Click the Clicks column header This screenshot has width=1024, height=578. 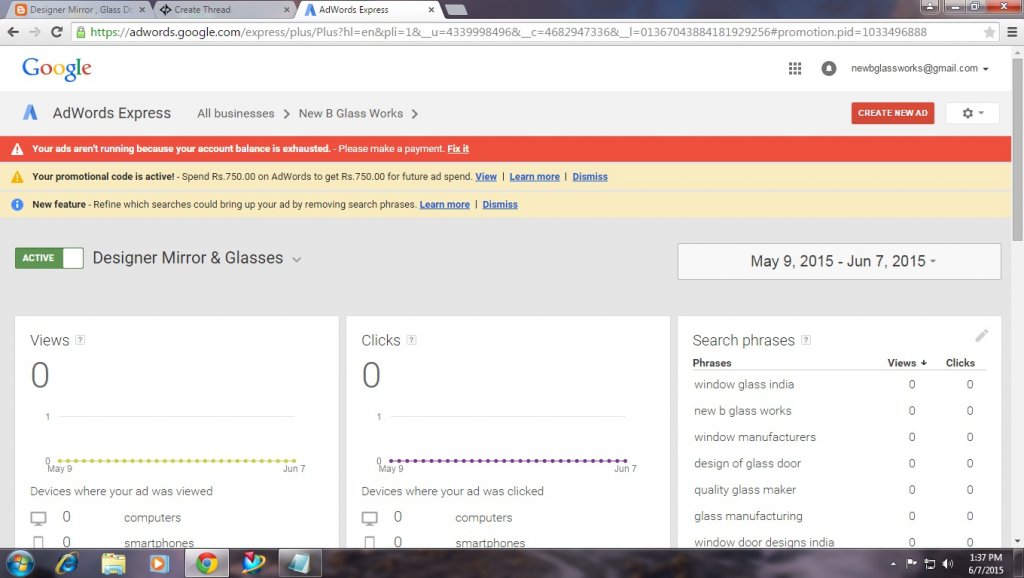point(960,362)
